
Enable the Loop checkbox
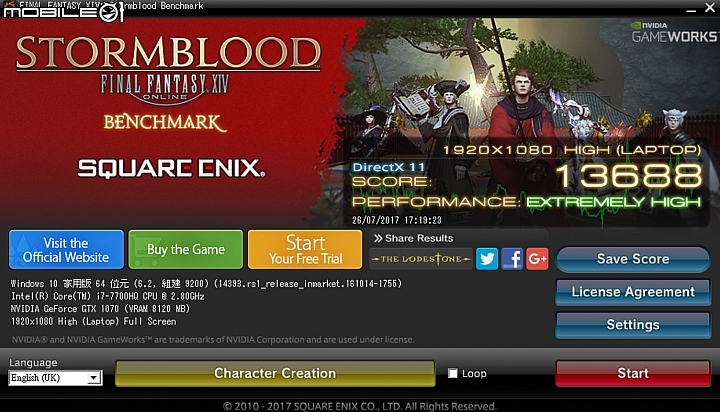point(453,373)
